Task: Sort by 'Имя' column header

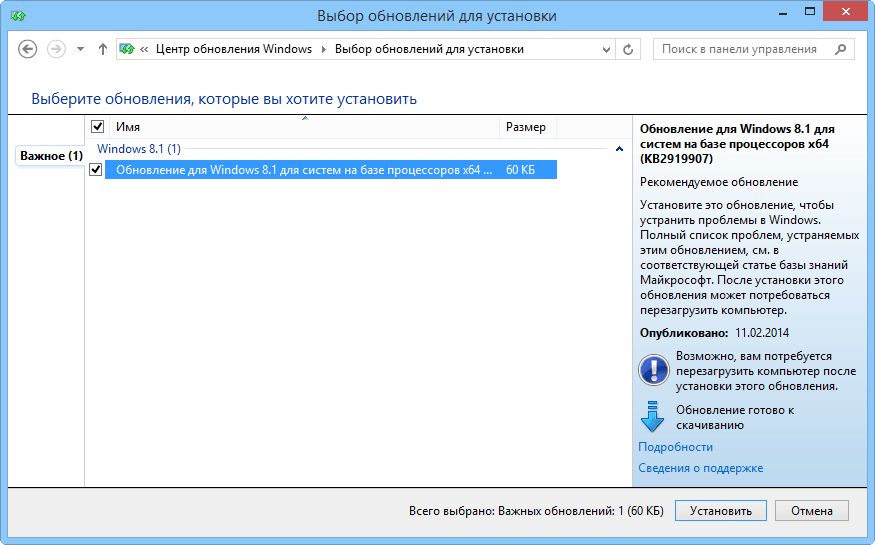Action: click(304, 127)
